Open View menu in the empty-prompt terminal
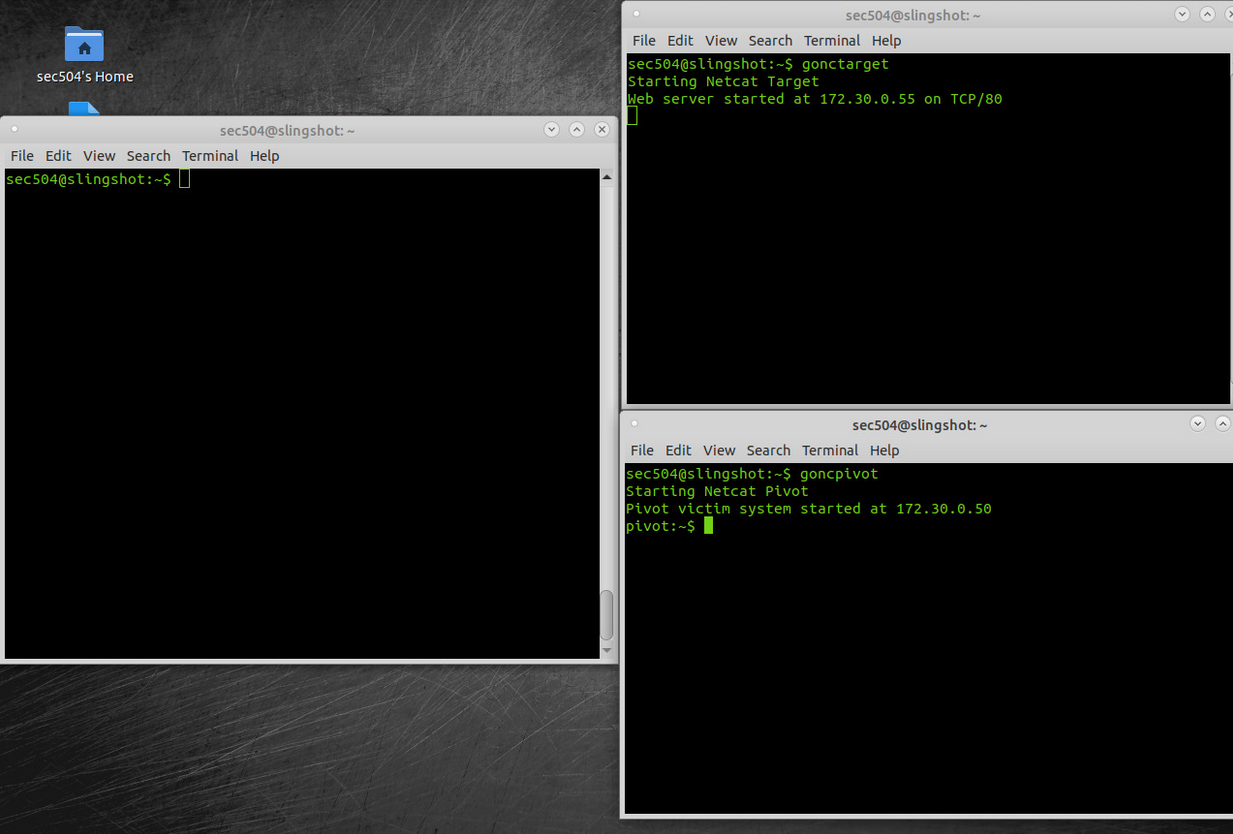This screenshot has height=834, width=1233. tap(99, 156)
